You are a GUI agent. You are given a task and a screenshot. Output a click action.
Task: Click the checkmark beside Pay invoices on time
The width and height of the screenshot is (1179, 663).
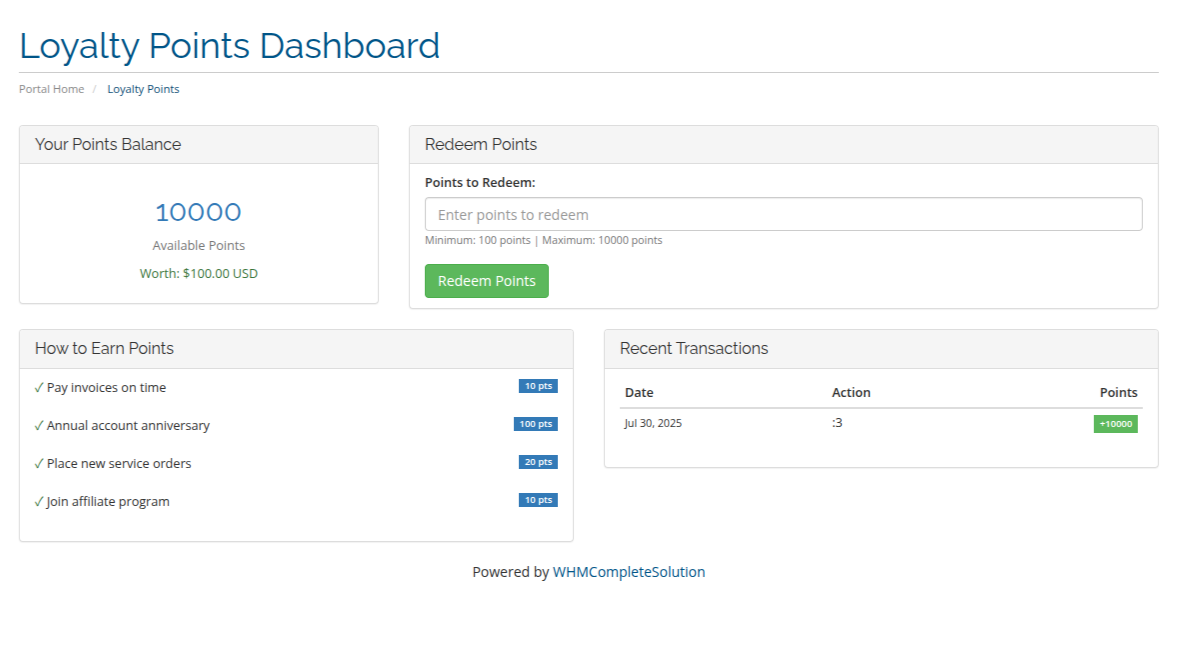click(39, 388)
